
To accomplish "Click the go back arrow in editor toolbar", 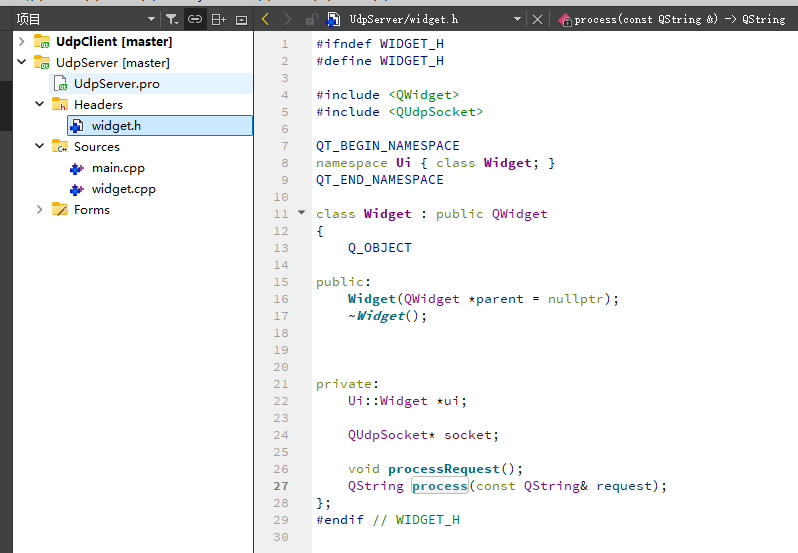I will point(265,19).
